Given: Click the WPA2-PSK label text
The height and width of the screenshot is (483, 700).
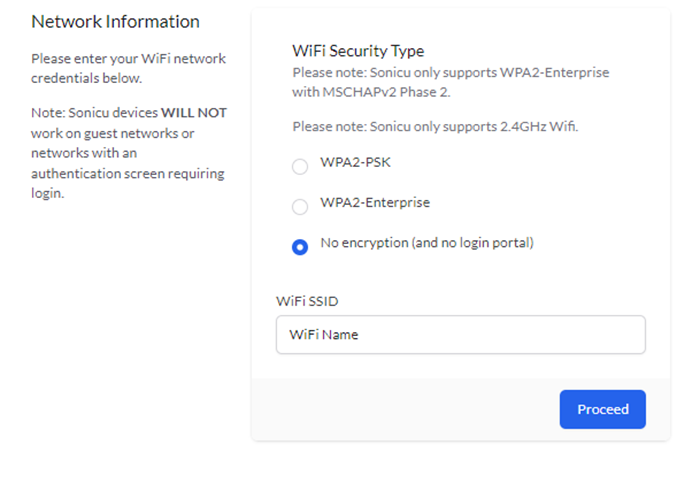Looking at the screenshot, I should tap(348, 162).
